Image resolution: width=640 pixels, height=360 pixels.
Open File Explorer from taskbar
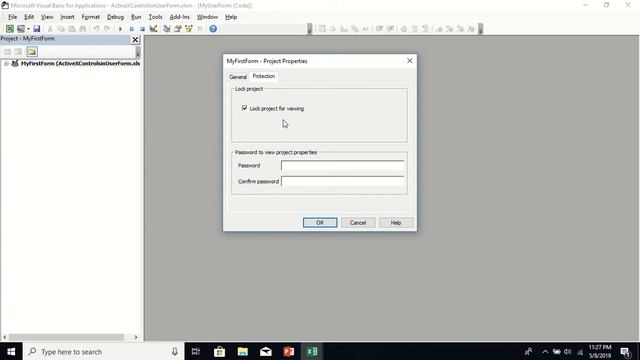coord(243,351)
